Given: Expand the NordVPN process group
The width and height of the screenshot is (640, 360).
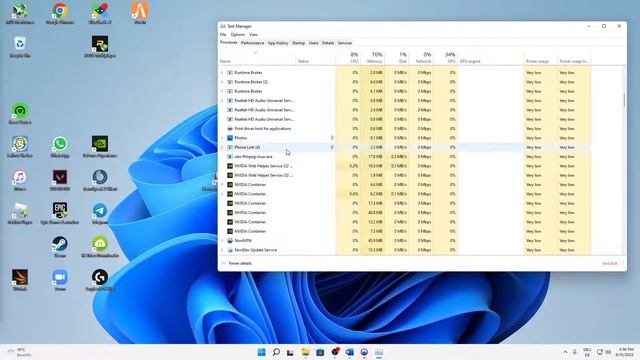Looking at the screenshot, I should [222, 240].
